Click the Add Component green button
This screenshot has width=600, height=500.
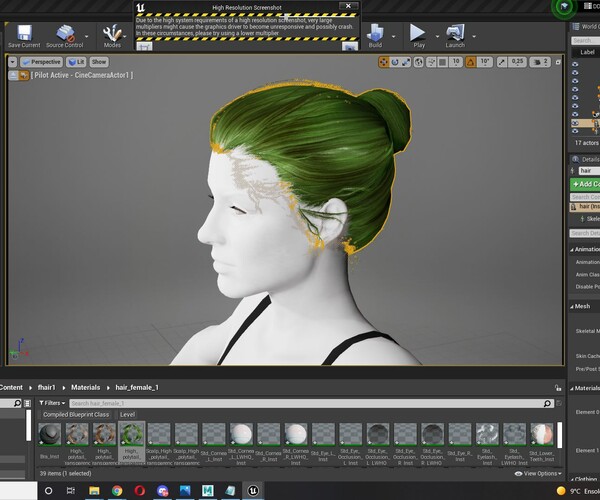585,184
